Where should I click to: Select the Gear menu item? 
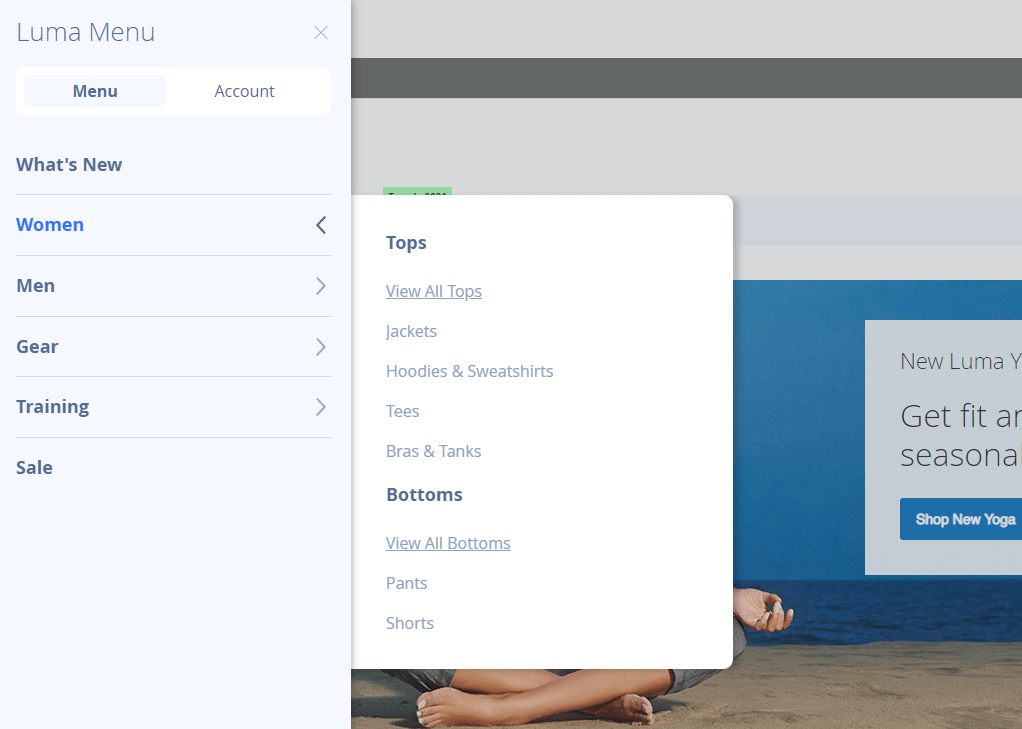[37, 346]
